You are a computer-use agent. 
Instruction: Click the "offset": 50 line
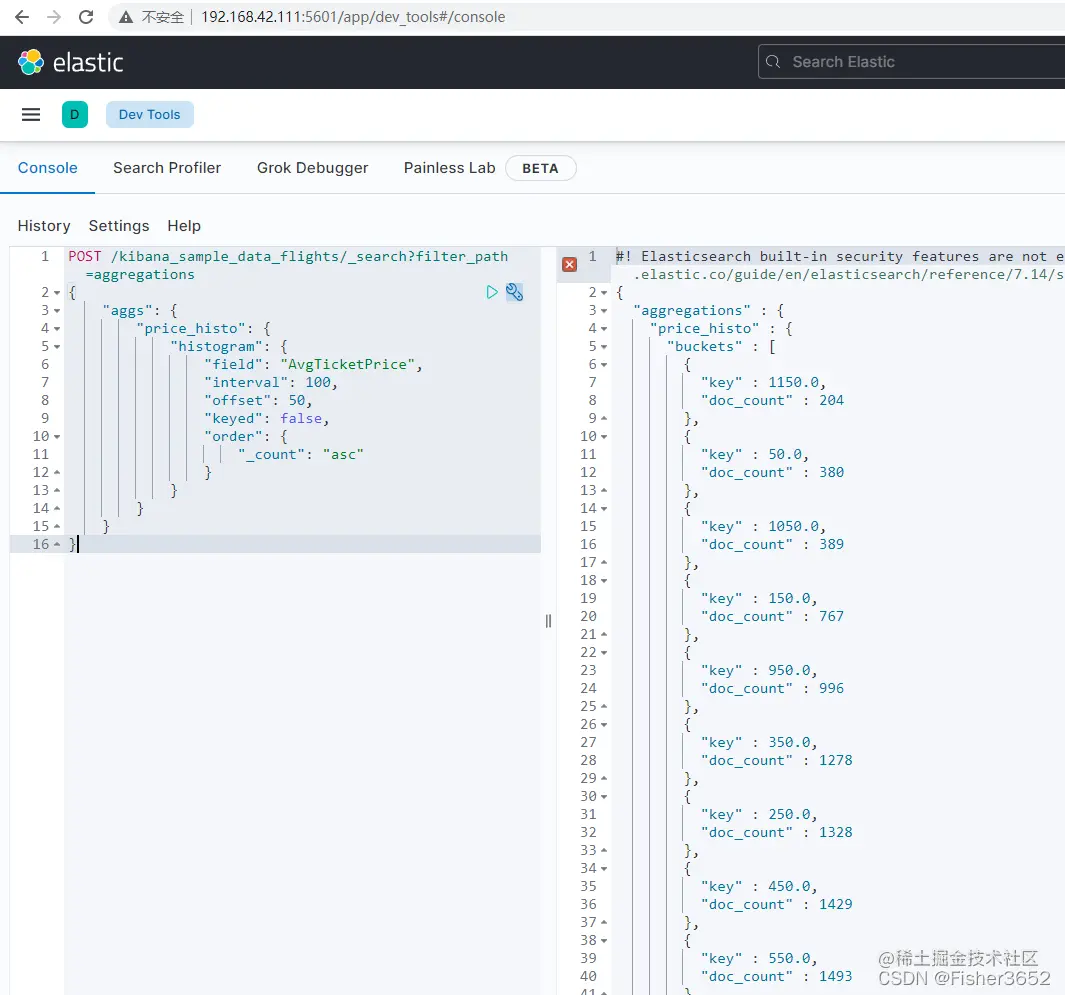(x=257, y=401)
